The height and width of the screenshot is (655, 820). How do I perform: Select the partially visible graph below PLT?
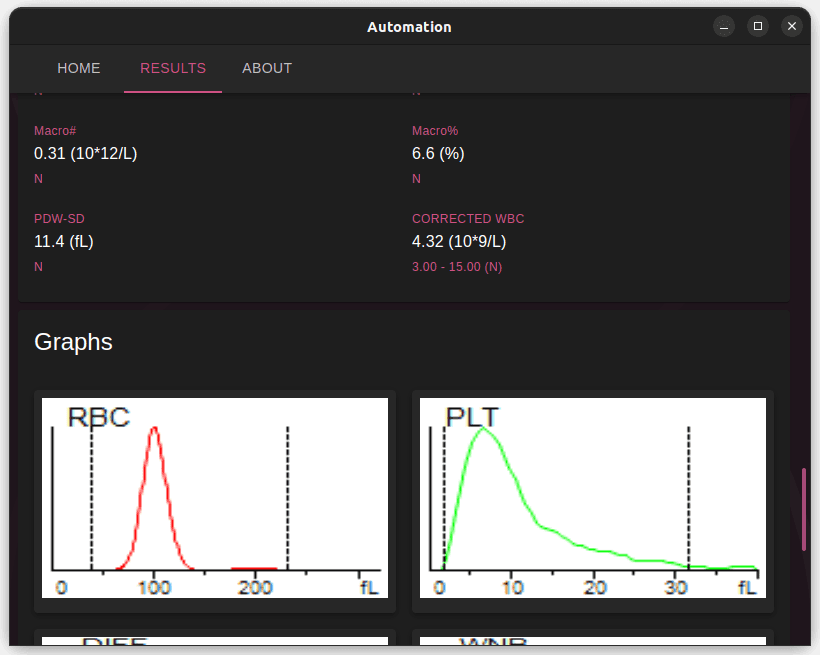pyautogui.click(x=593, y=642)
